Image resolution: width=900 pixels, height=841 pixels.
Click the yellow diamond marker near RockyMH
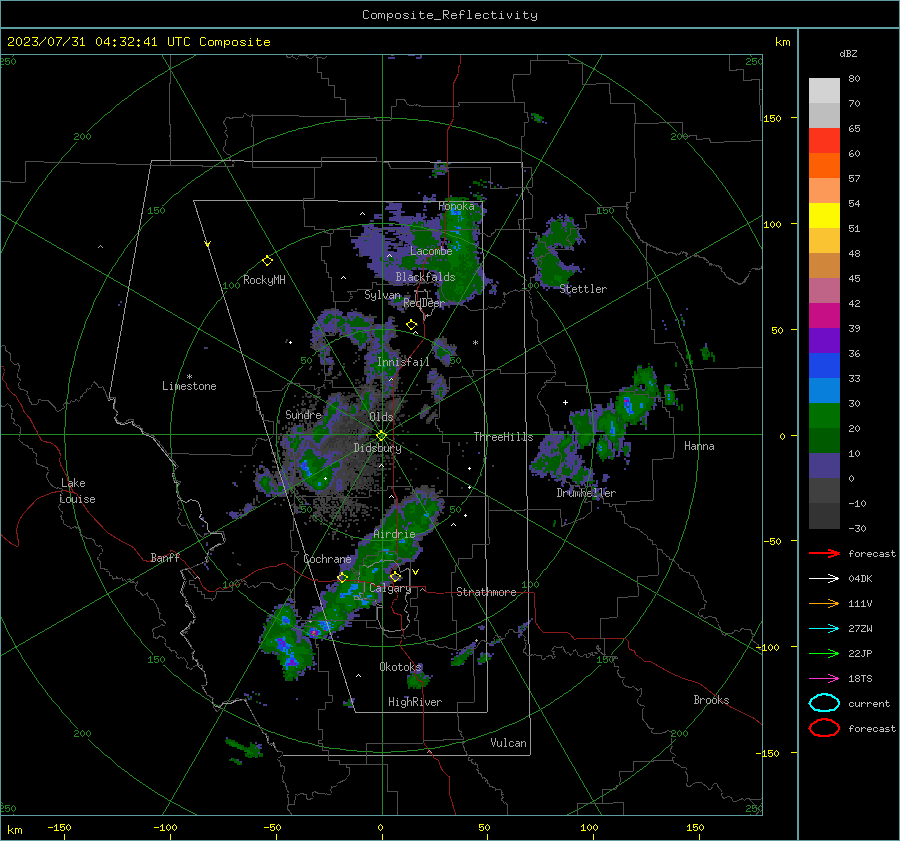coord(267,261)
